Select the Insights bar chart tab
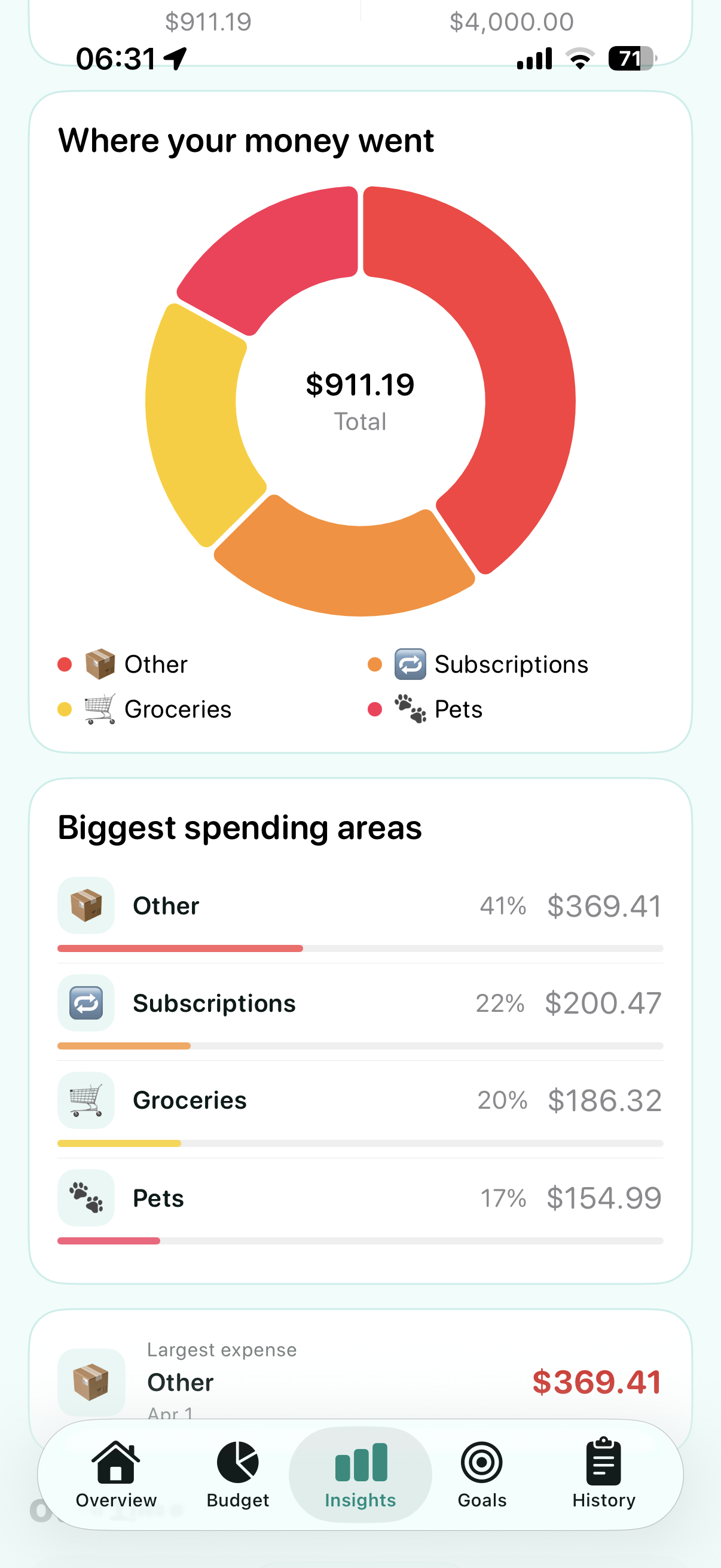 point(360,1474)
